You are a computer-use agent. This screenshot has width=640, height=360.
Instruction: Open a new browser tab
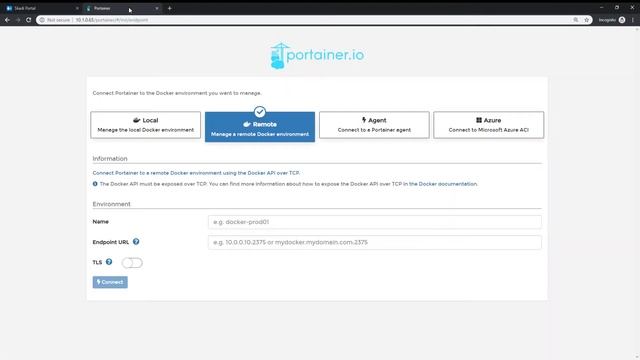point(169,8)
